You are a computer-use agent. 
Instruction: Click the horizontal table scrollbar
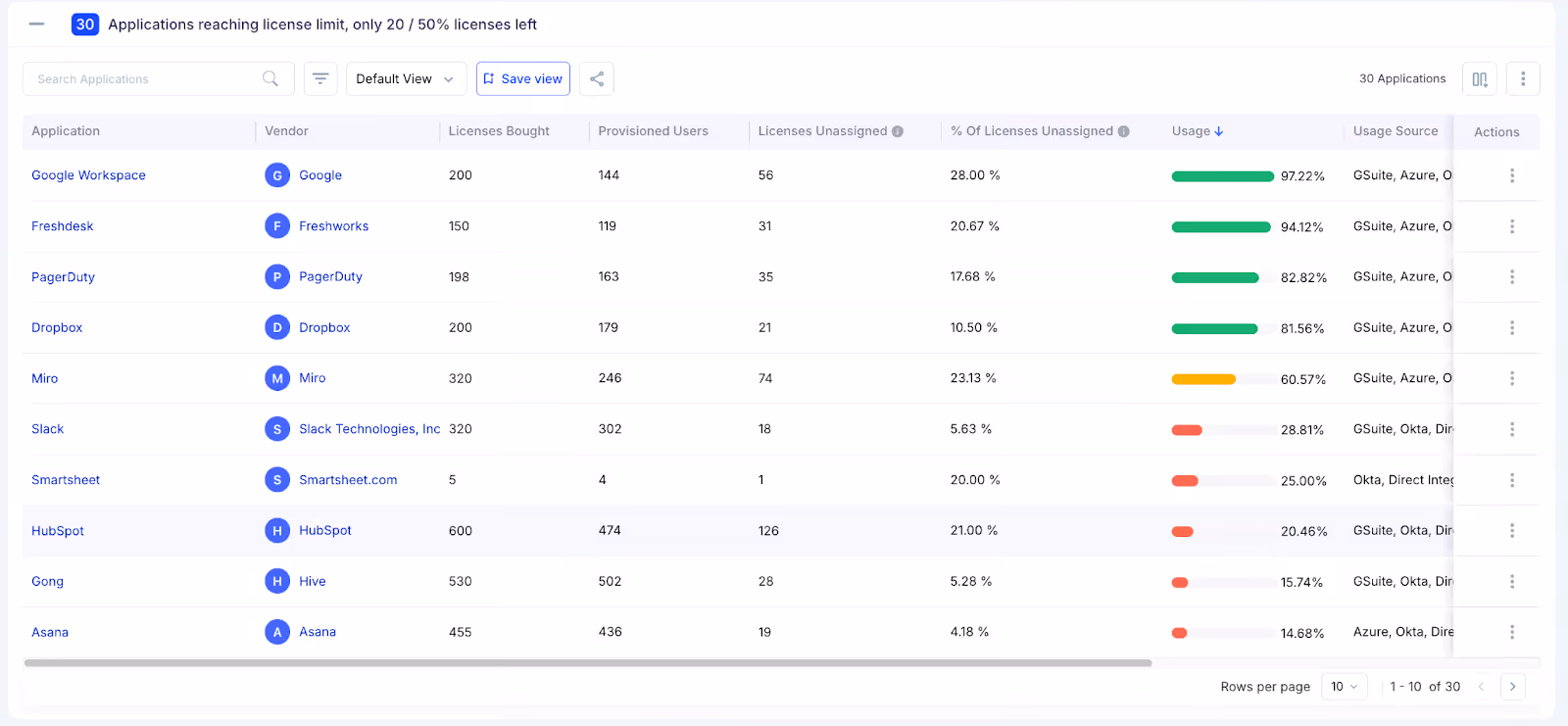588,663
